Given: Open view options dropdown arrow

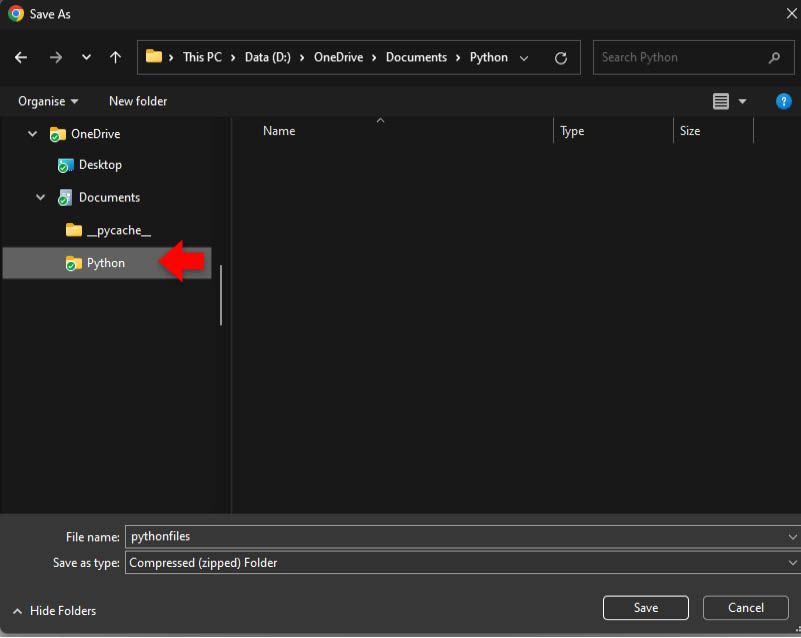Looking at the screenshot, I should click(x=742, y=101).
